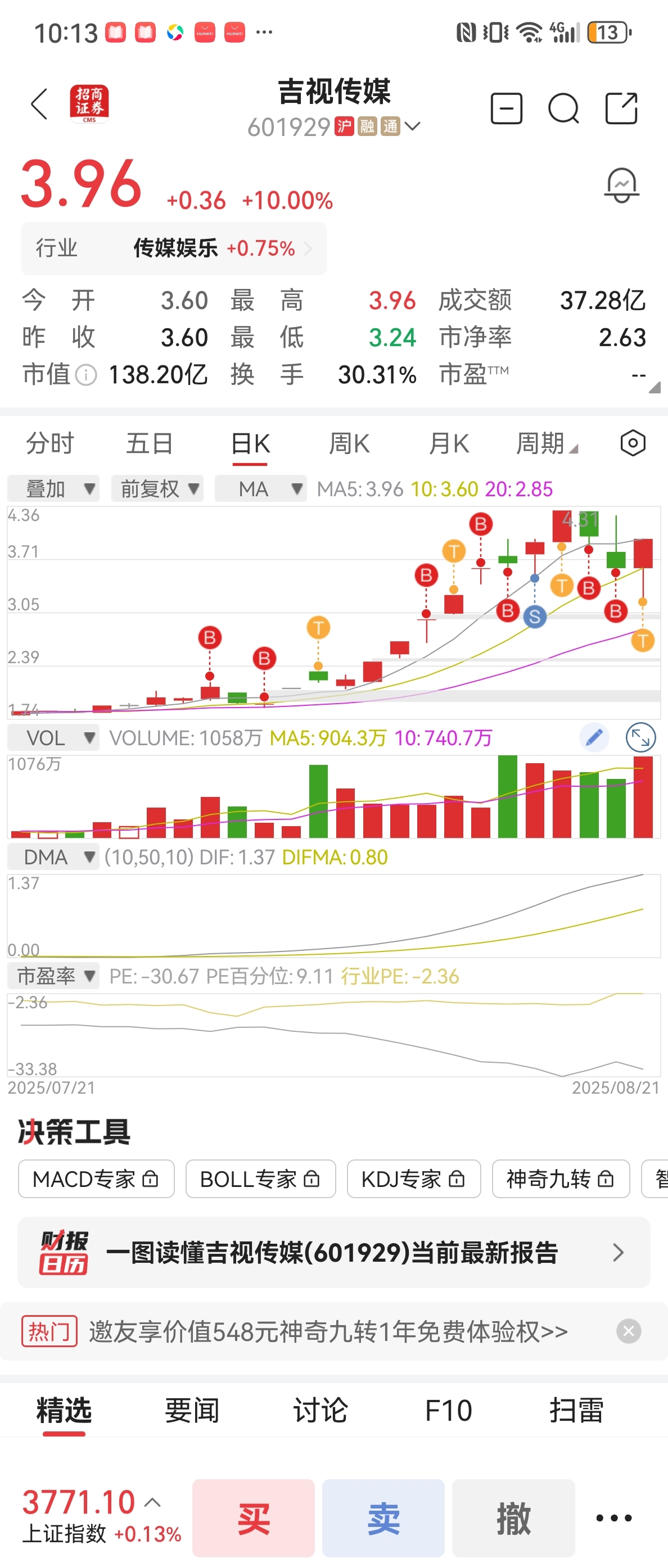Open more options three-dot menu at bottom
668x1568 pixels.
(614, 1518)
